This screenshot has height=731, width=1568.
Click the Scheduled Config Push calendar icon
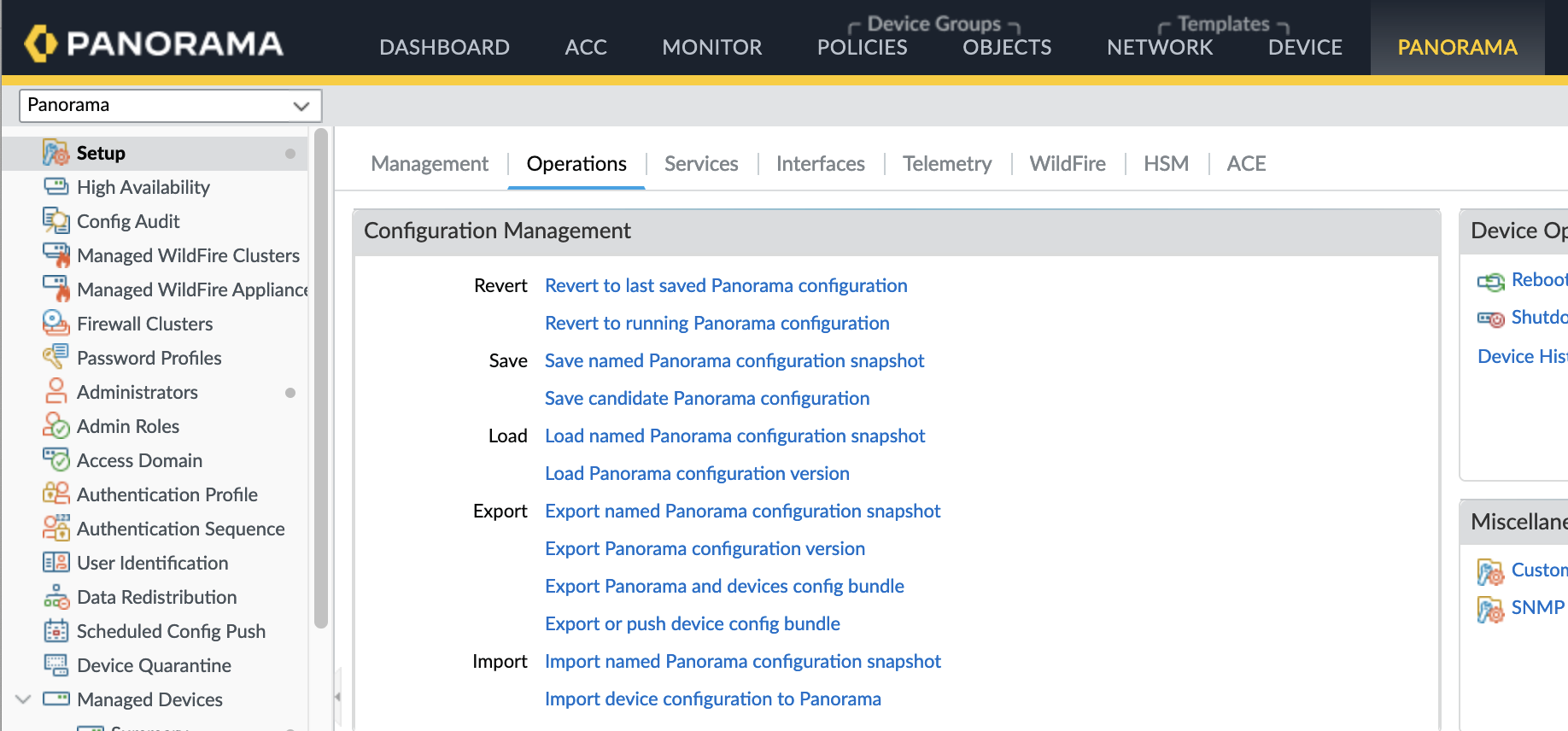coord(56,631)
